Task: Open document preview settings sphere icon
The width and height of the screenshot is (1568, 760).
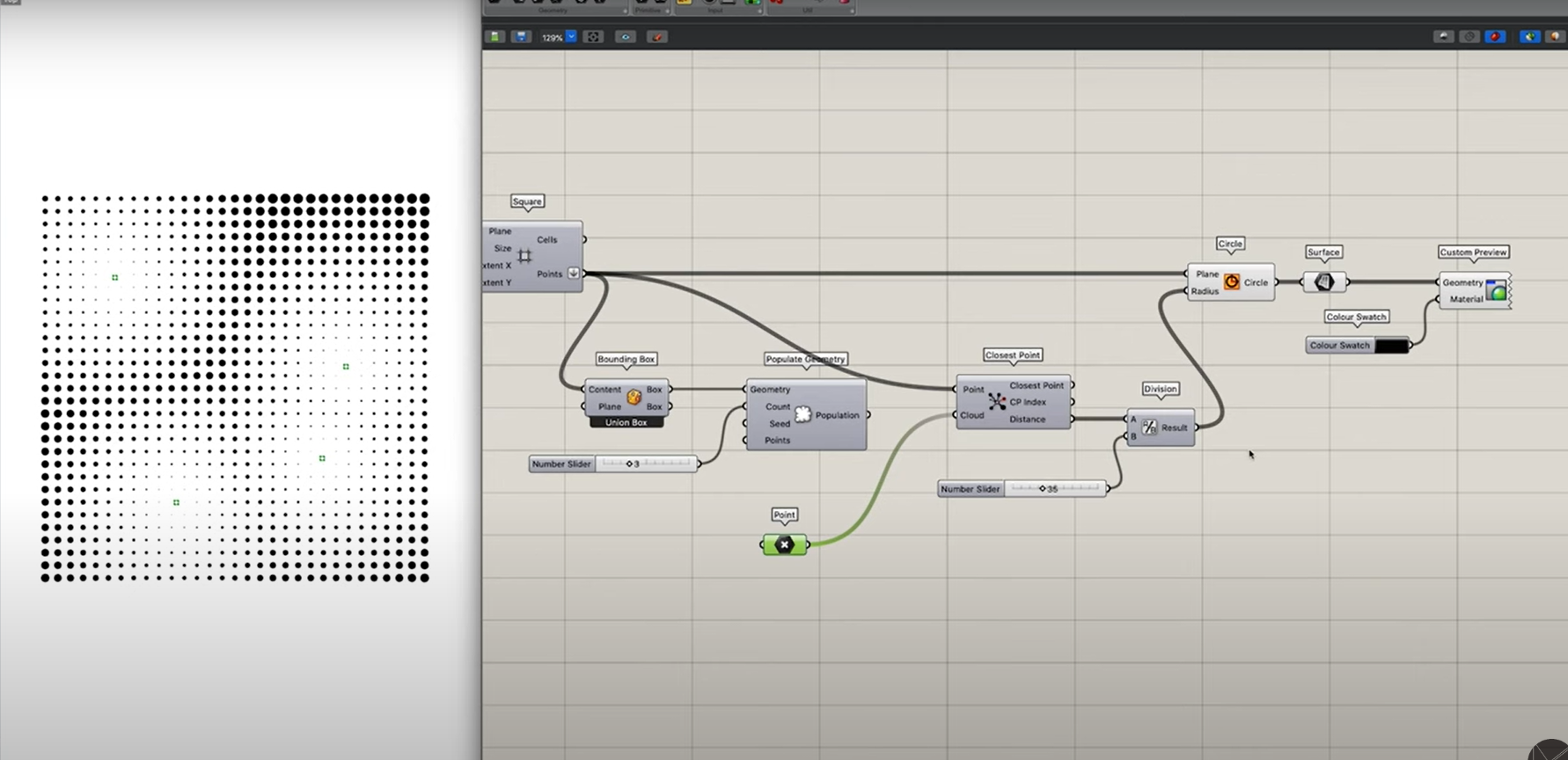Action: [x=1555, y=37]
